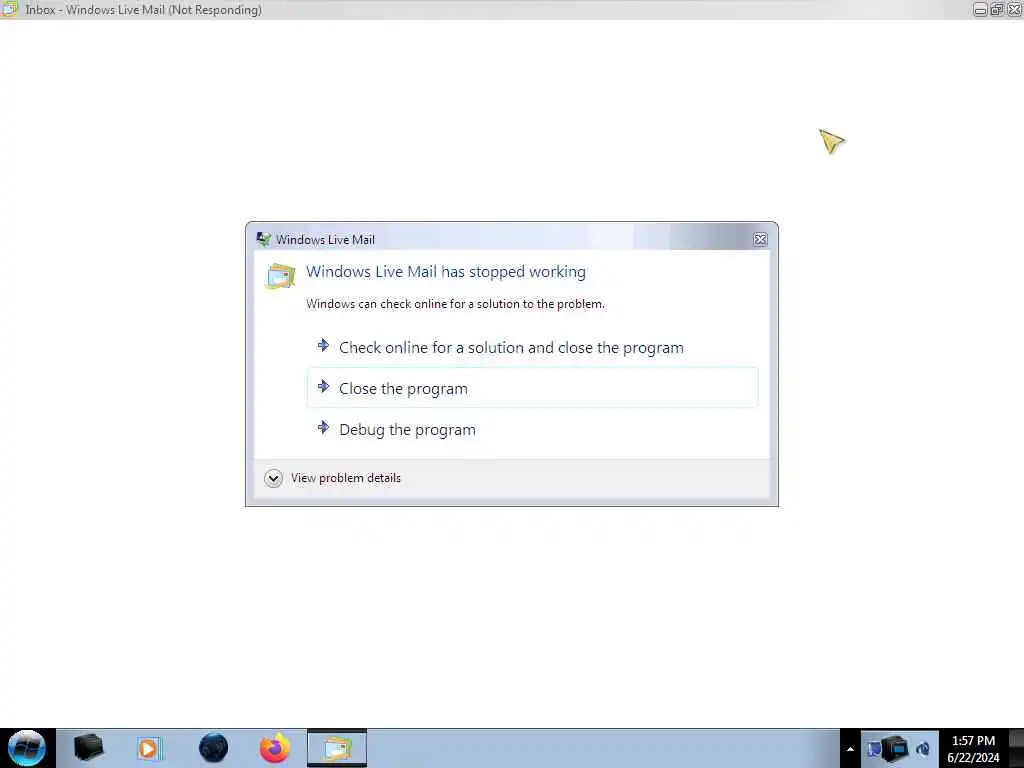1024x768 pixels.
Task: Check online for a solution and close
Action: (532, 347)
